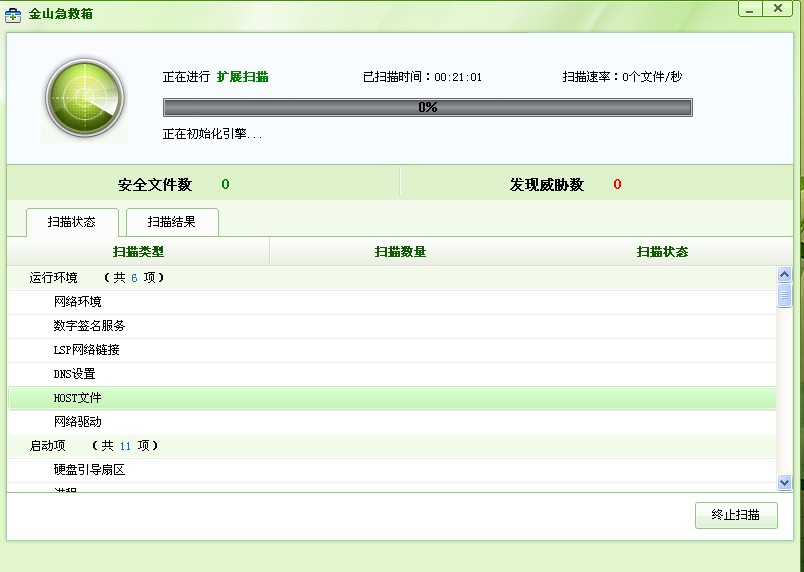Click the 金山急救箱 window title

click(x=61, y=14)
